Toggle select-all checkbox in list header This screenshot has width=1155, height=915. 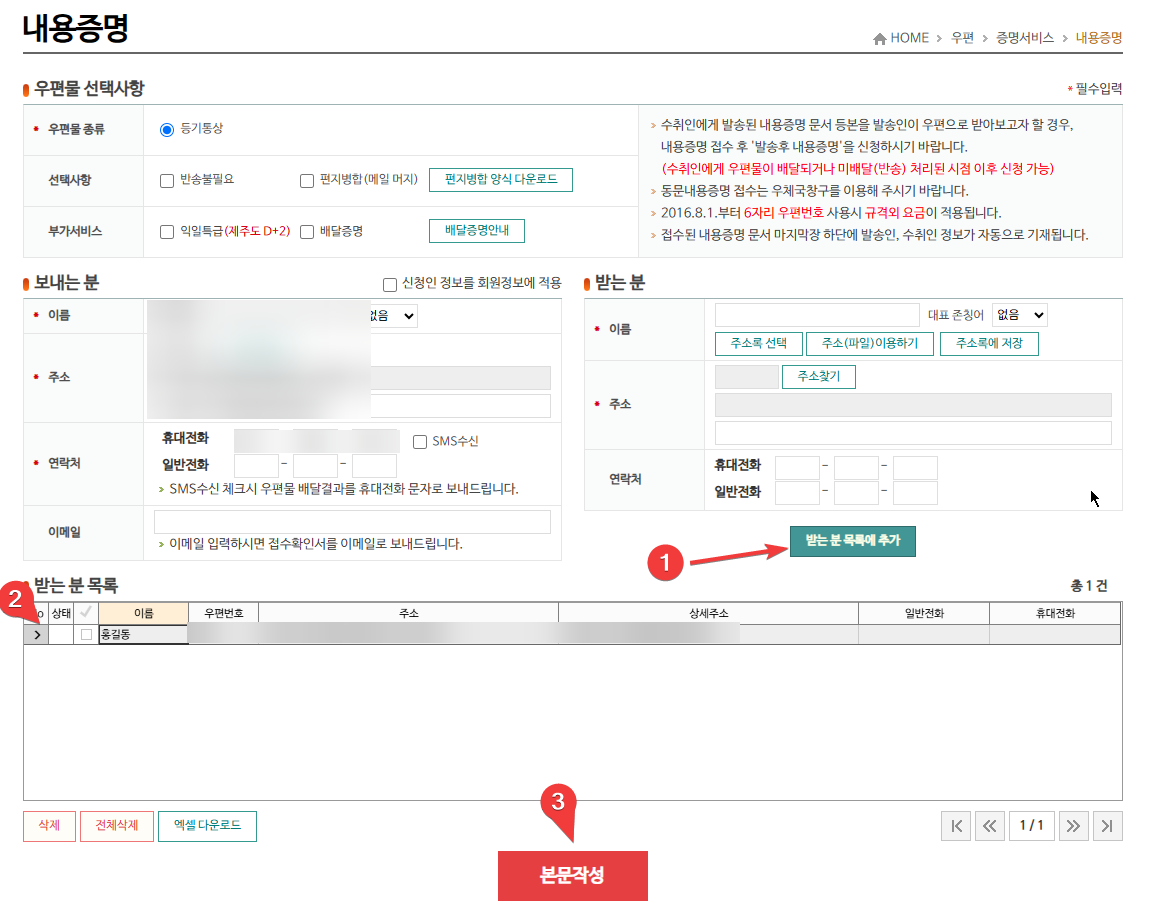coord(86,612)
